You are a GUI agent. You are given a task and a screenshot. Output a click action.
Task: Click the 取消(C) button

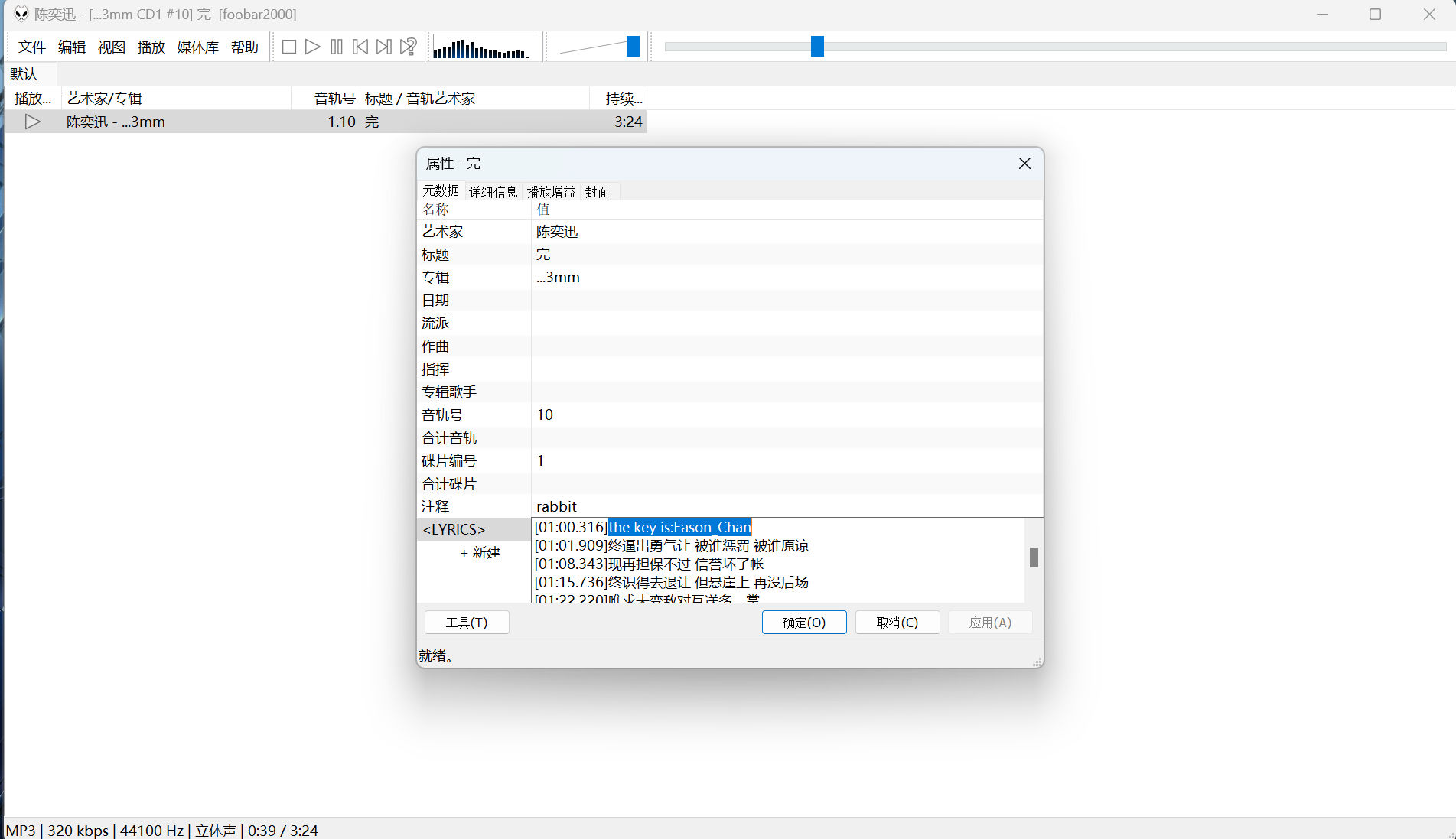[897, 623]
